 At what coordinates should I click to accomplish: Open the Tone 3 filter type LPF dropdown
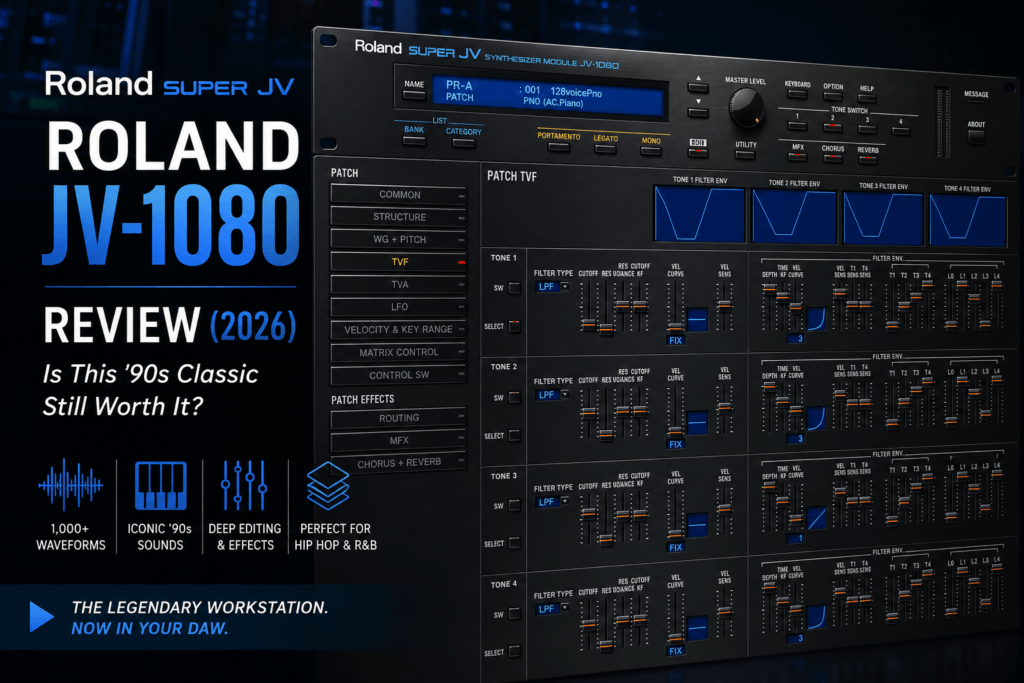click(552, 502)
